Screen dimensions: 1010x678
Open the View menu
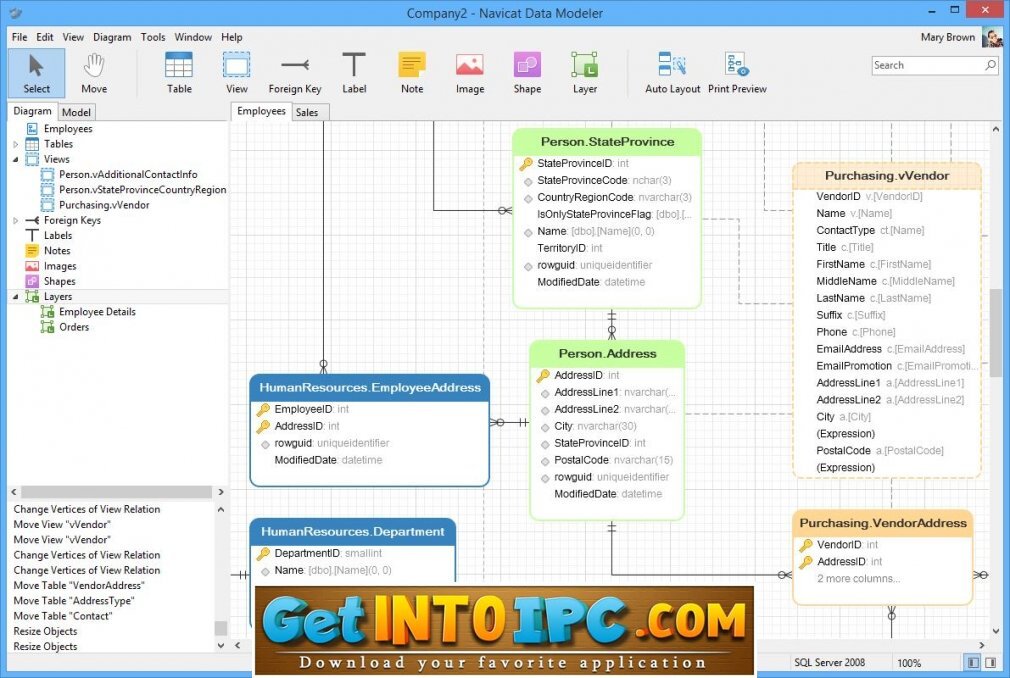pyautogui.click(x=73, y=37)
